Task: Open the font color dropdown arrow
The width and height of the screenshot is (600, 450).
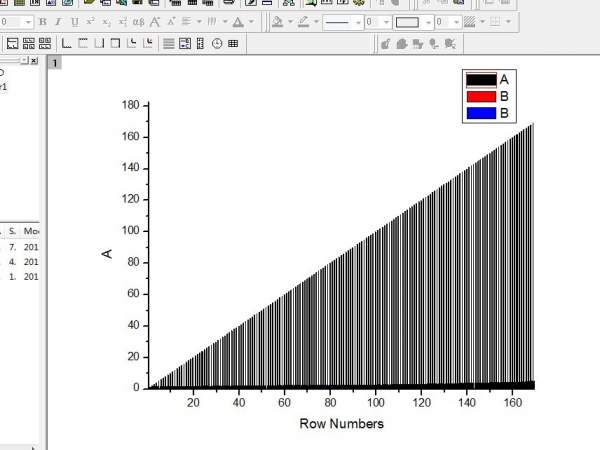Action: pyautogui.click(x=251, y=22)
